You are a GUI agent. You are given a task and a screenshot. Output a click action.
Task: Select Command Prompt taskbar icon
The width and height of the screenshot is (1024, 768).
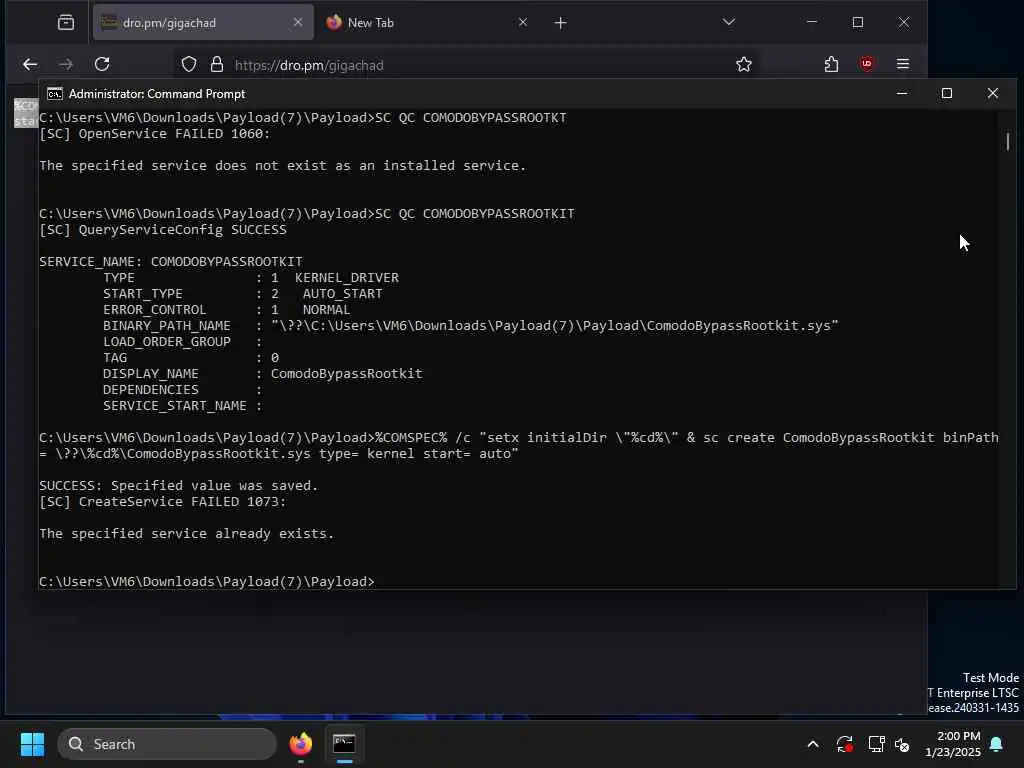tap(344, 744)
